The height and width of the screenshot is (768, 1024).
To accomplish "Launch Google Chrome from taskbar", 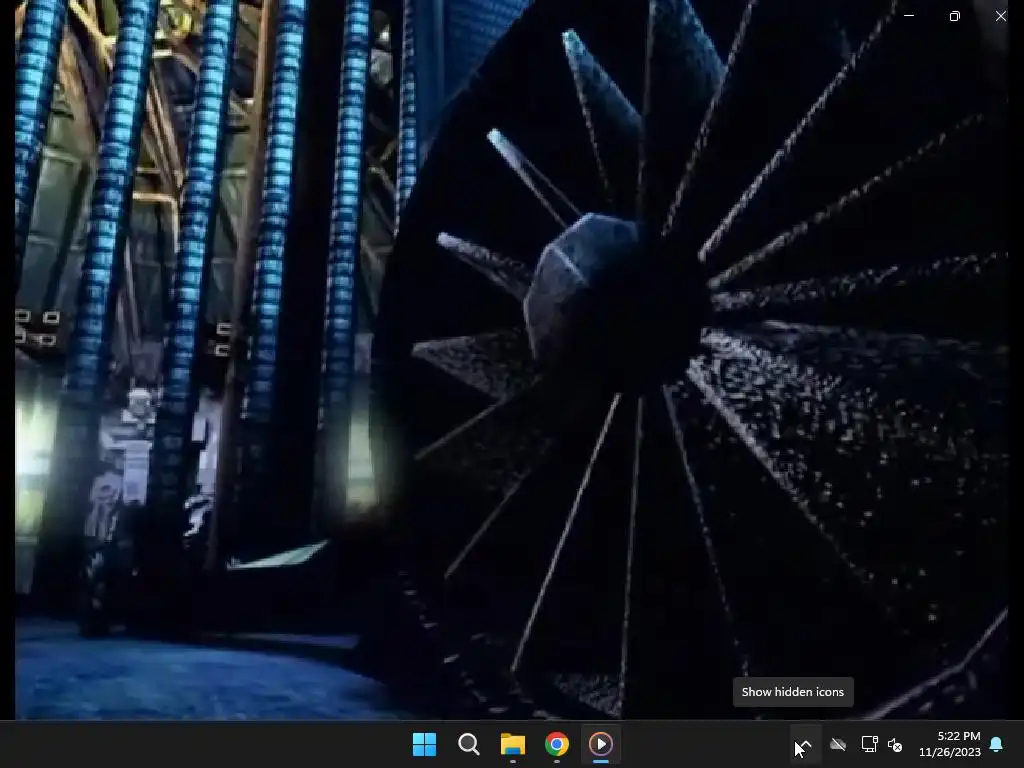I will pos(556,744).
